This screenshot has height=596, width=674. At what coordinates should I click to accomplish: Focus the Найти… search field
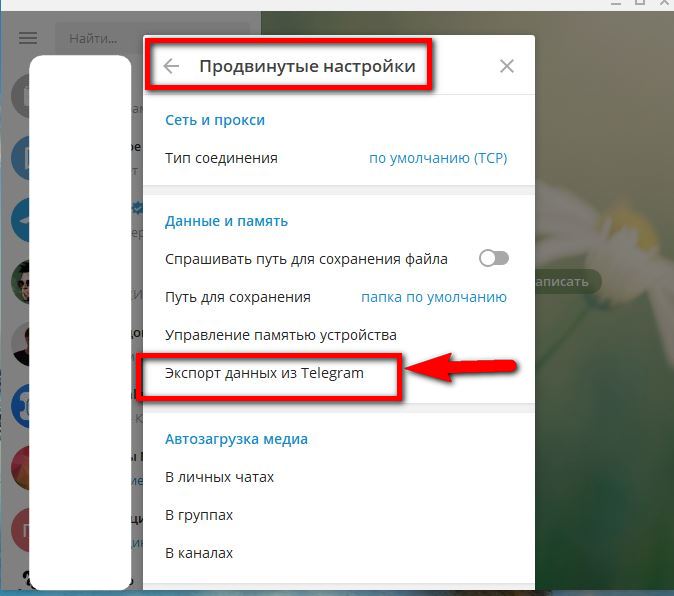click(153, 39)
